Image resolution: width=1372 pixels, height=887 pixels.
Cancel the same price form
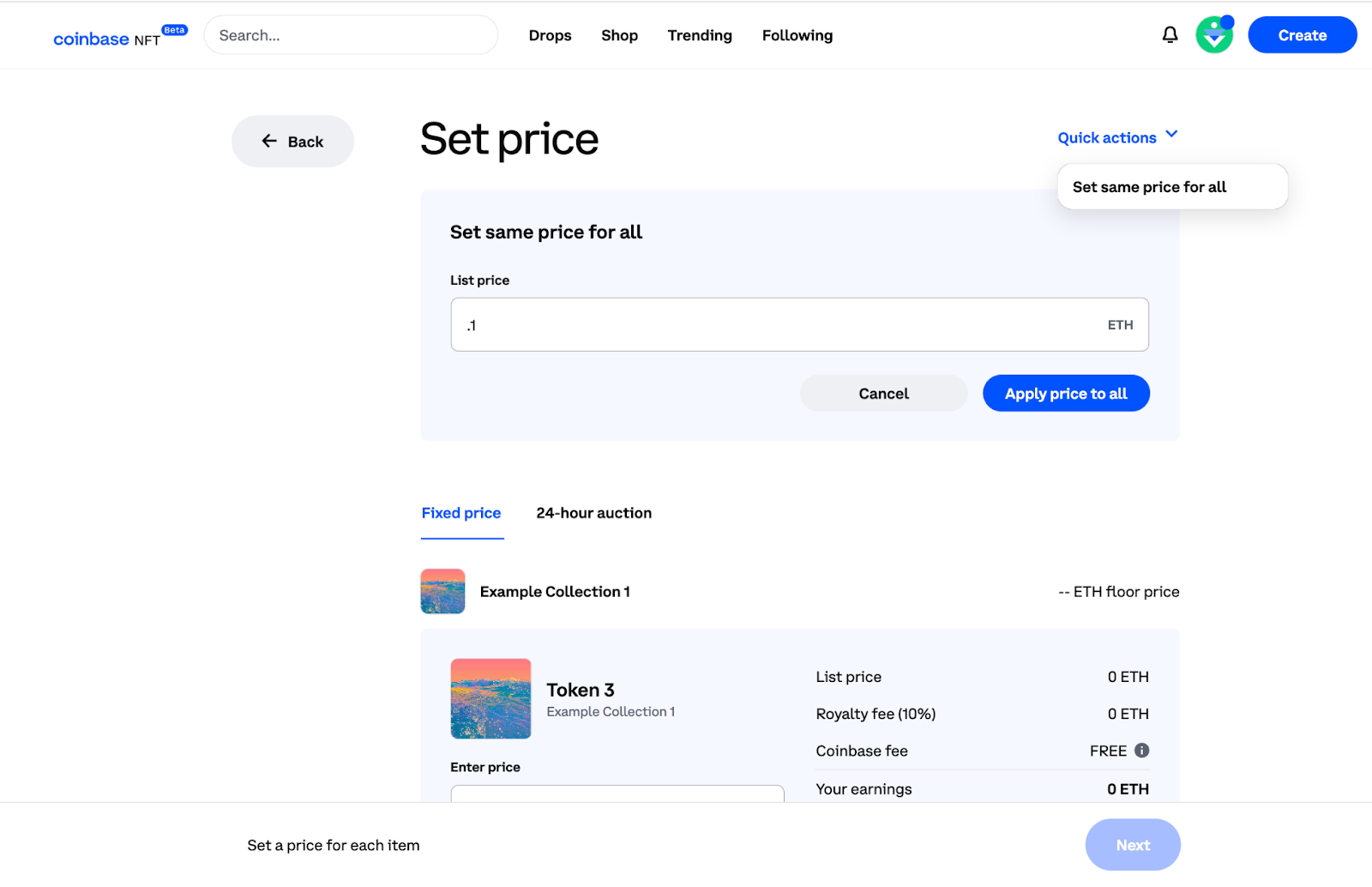click(883, 394)
